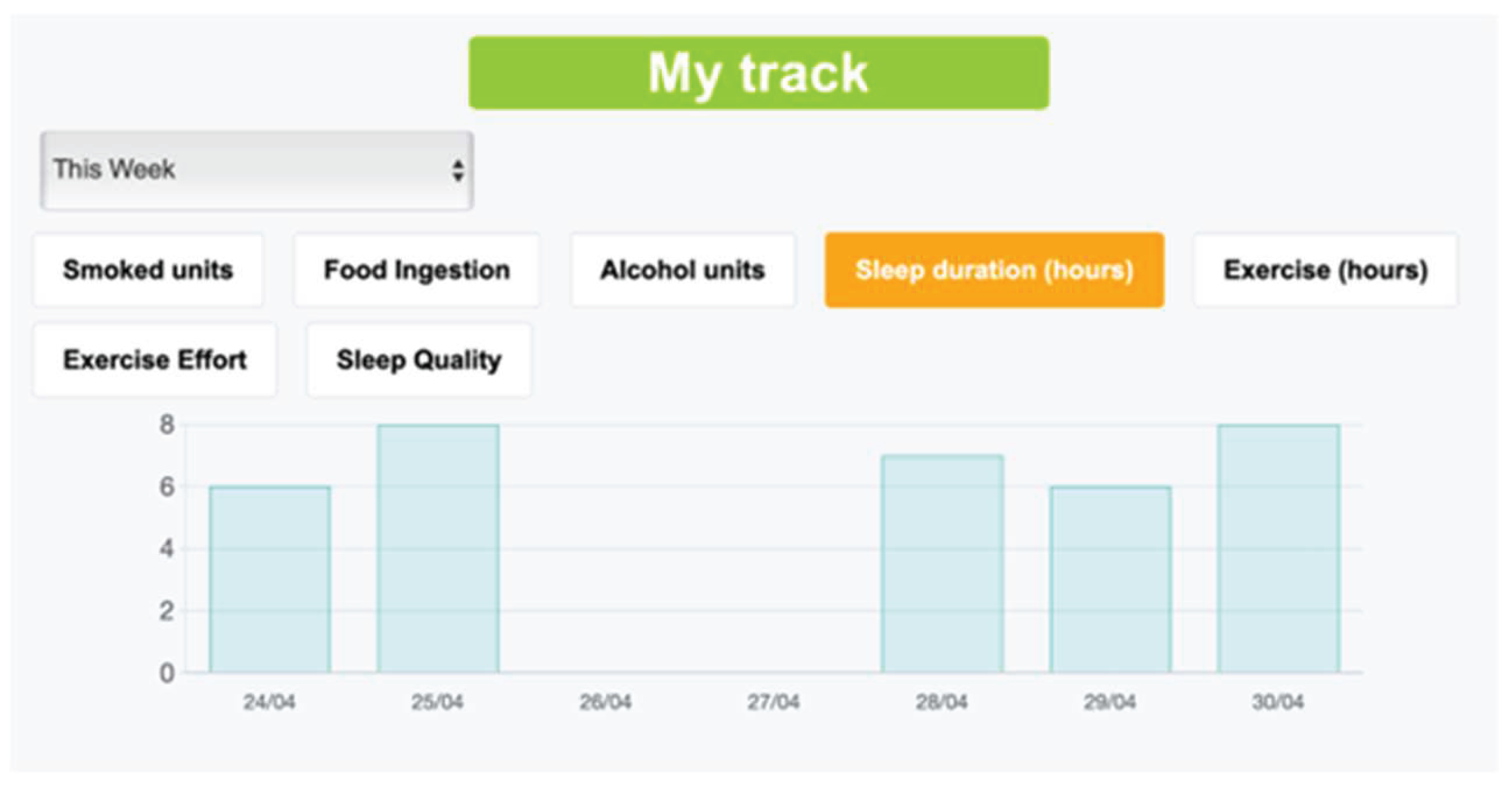Image resolution: width=1512 pixels, height=789 pixels.
Task: Switch to Food Ingestion metric
Action: (416, 270)
